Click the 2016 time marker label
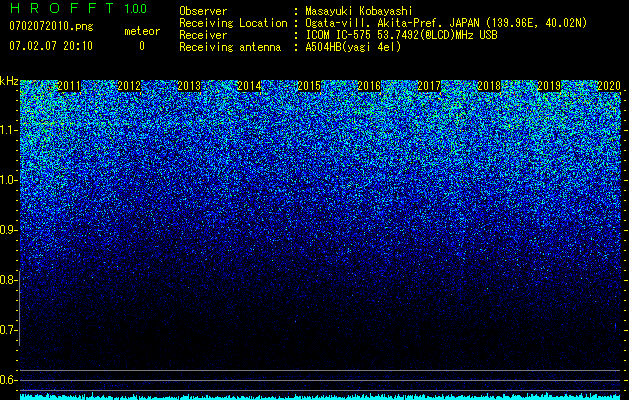The height and width of the screenshot is (400, 629). [x=369, y=86]
